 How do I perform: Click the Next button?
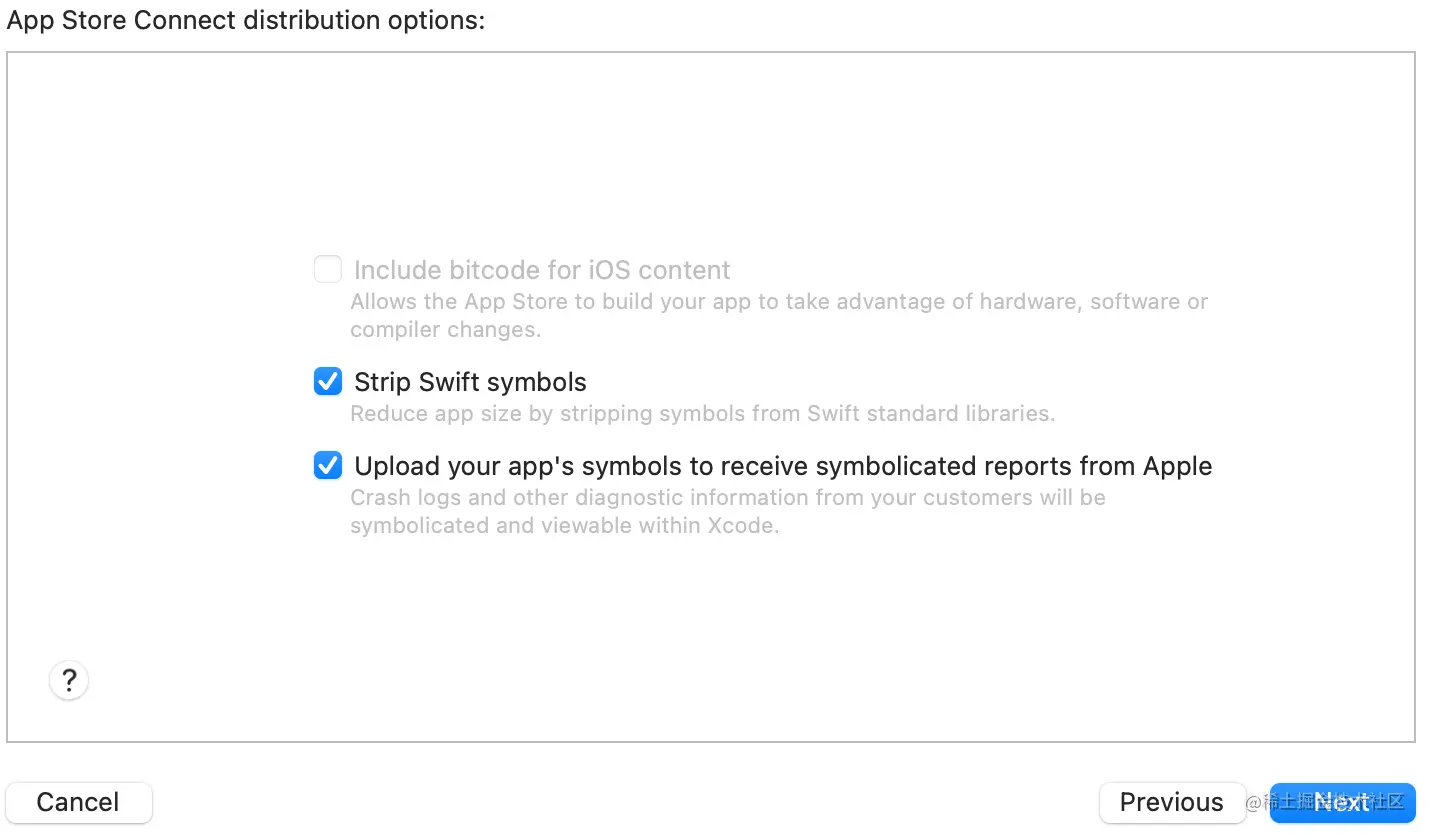point(1342,802)
